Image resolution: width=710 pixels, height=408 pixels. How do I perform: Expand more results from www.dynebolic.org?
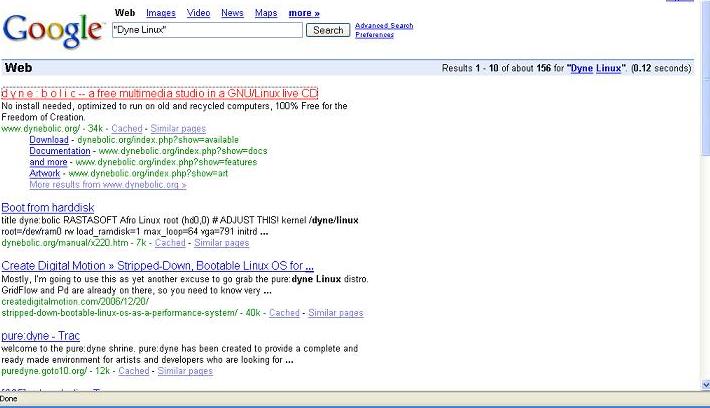107,185
